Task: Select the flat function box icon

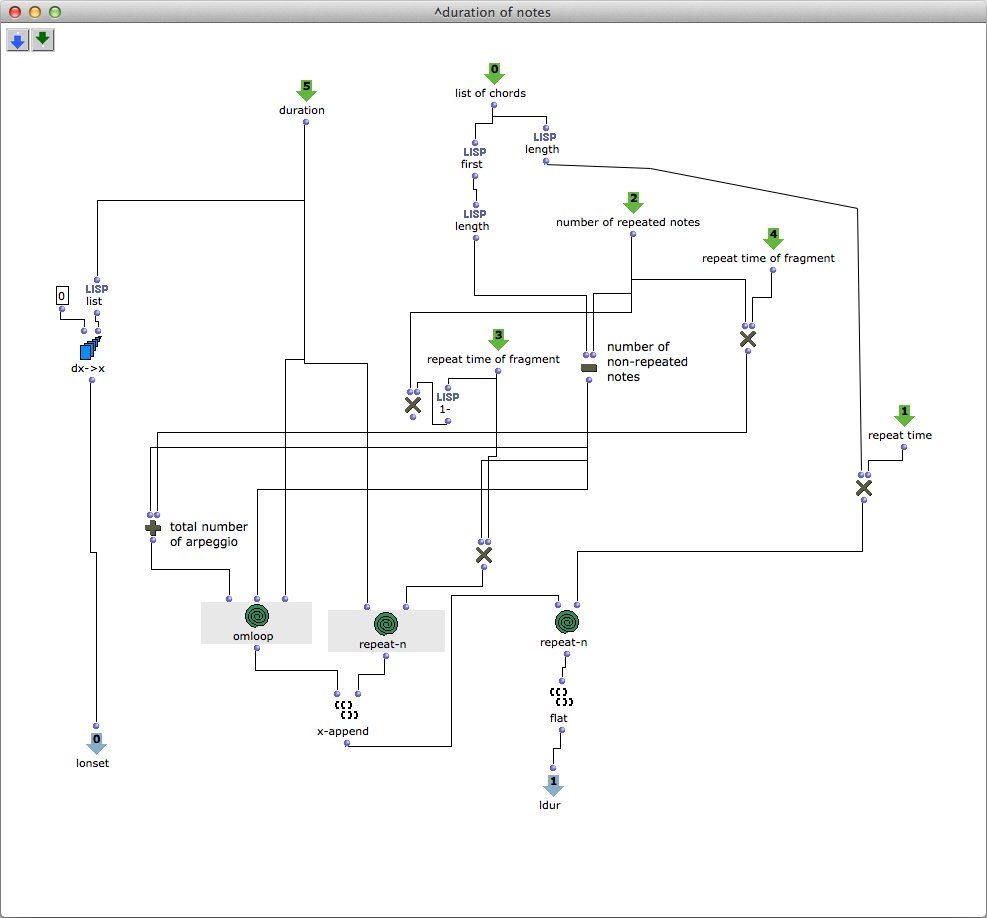Action: click(x=560, y=696)
